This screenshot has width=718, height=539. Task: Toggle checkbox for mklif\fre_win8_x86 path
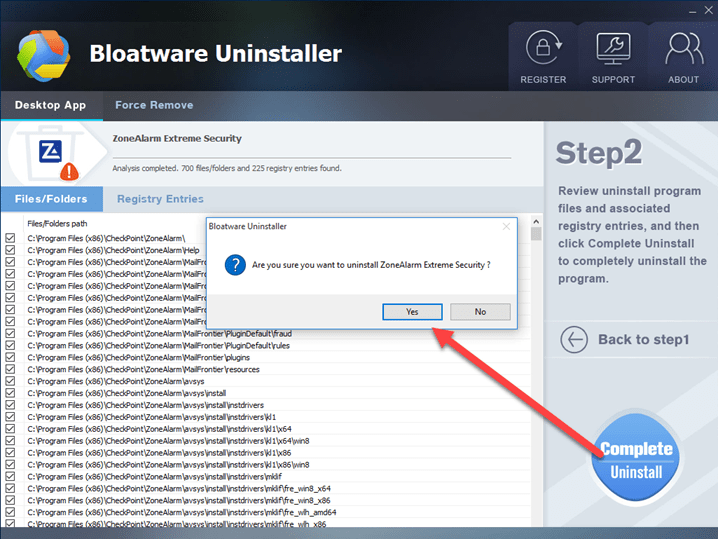pyautogui.click(x=10, y=500)
